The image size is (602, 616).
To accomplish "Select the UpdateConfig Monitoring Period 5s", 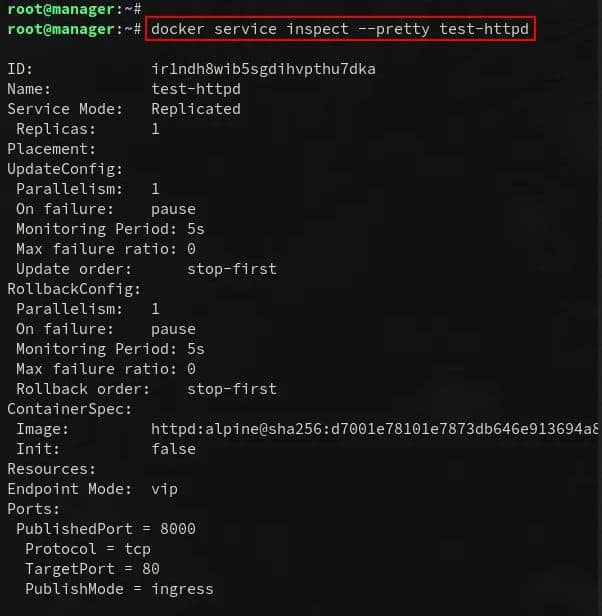I will 196,229.
